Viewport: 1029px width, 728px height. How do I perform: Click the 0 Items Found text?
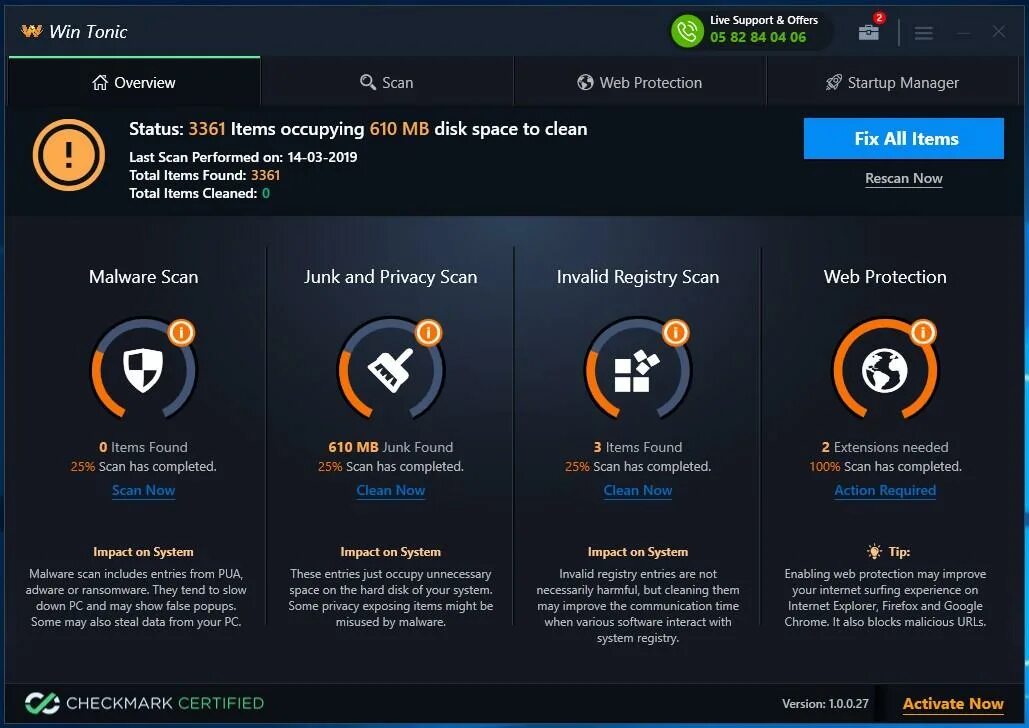143,447
